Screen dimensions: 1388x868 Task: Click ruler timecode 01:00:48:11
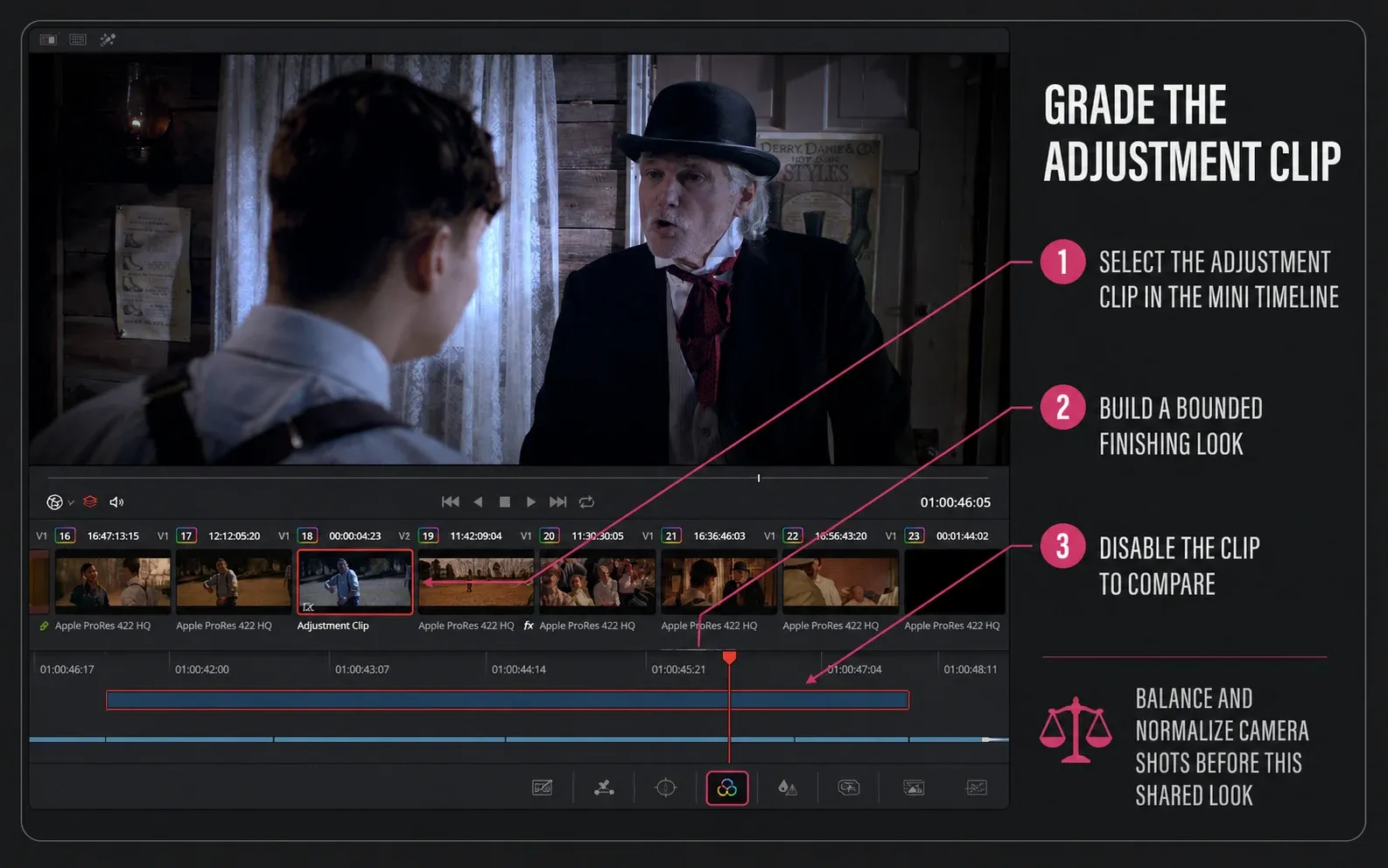pos(971,669)
